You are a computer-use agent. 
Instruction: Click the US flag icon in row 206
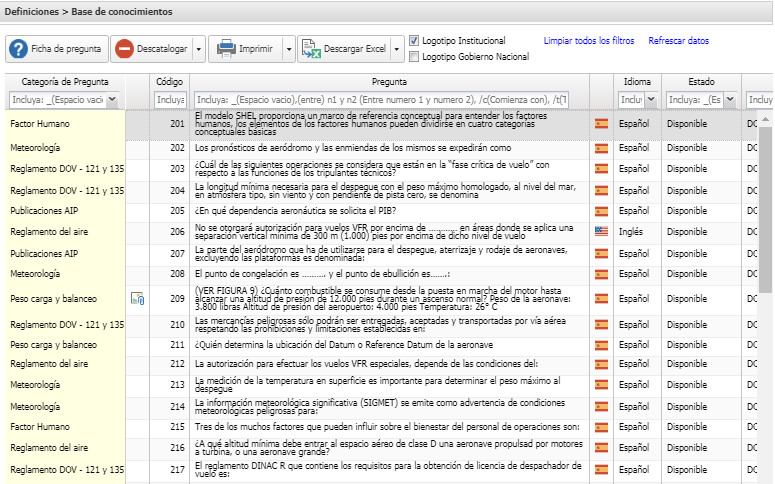click(601, 231)
